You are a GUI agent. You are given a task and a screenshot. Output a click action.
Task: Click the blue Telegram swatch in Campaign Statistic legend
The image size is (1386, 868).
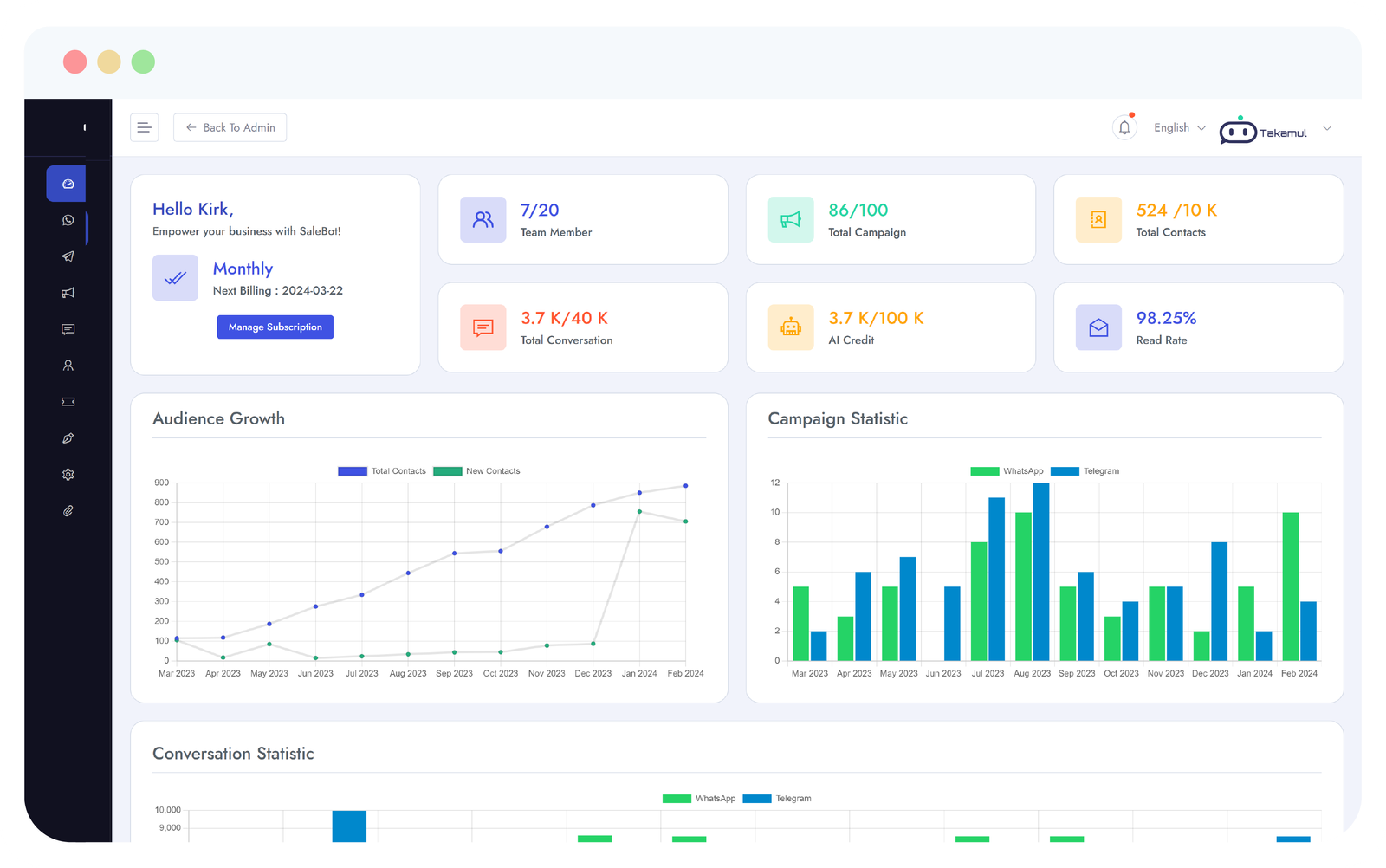pos(1065,471)
